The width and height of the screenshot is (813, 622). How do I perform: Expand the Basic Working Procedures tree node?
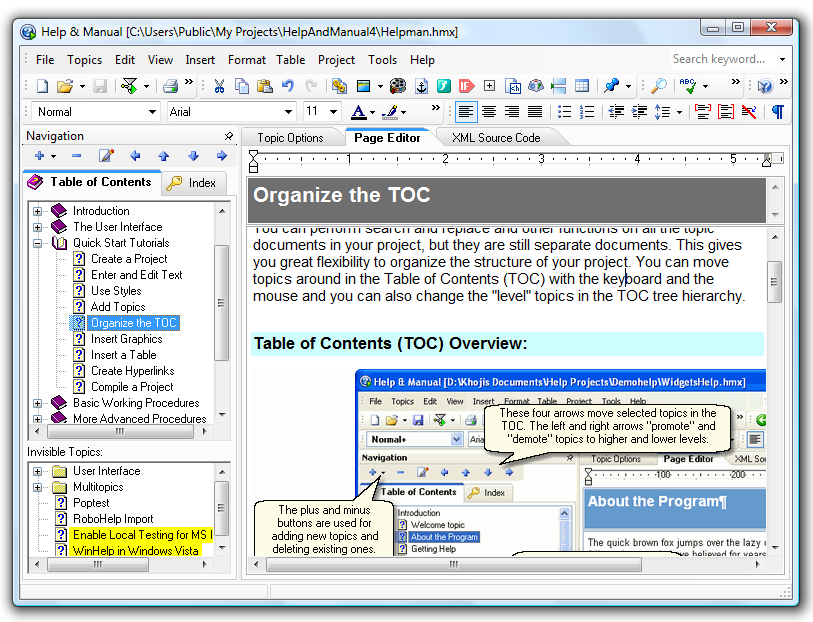click(38, 403)
